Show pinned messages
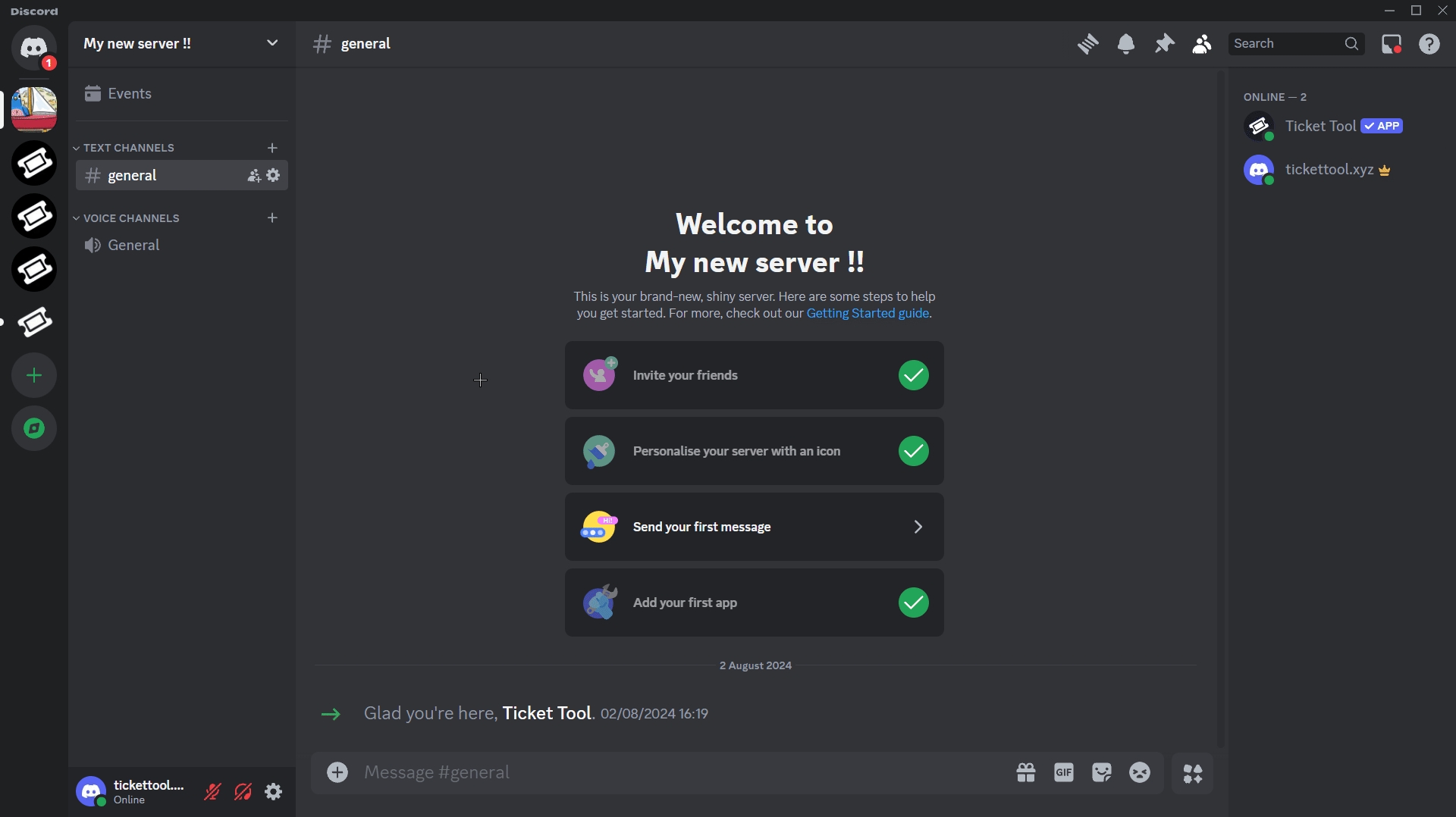Screen dimensions: 1456x817 pos(1164,44)
